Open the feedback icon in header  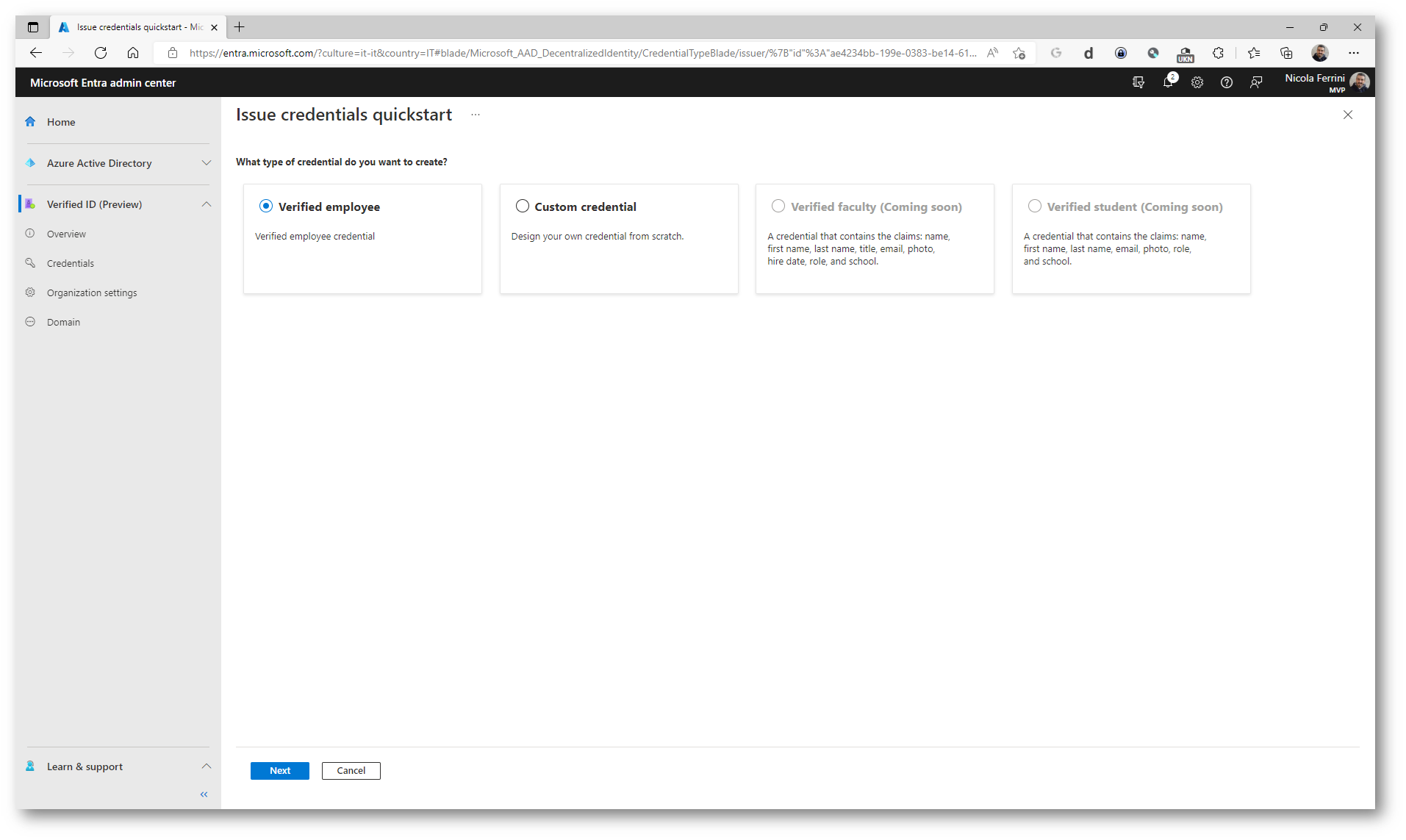1255,82
